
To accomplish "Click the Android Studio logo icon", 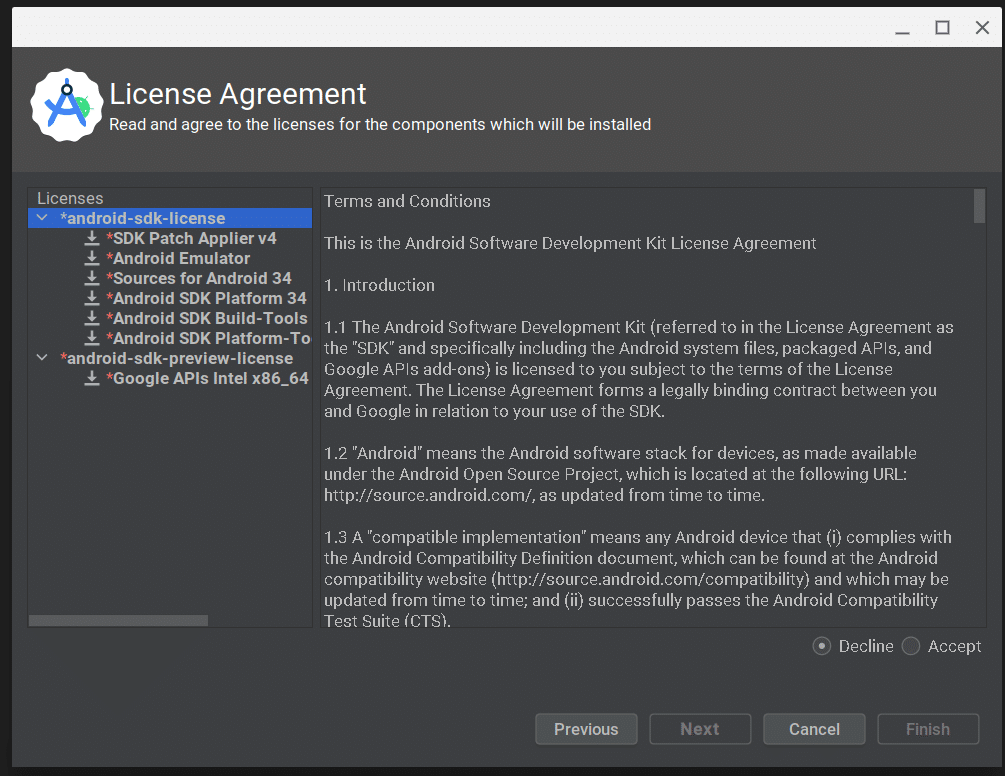I will [67, 106].
